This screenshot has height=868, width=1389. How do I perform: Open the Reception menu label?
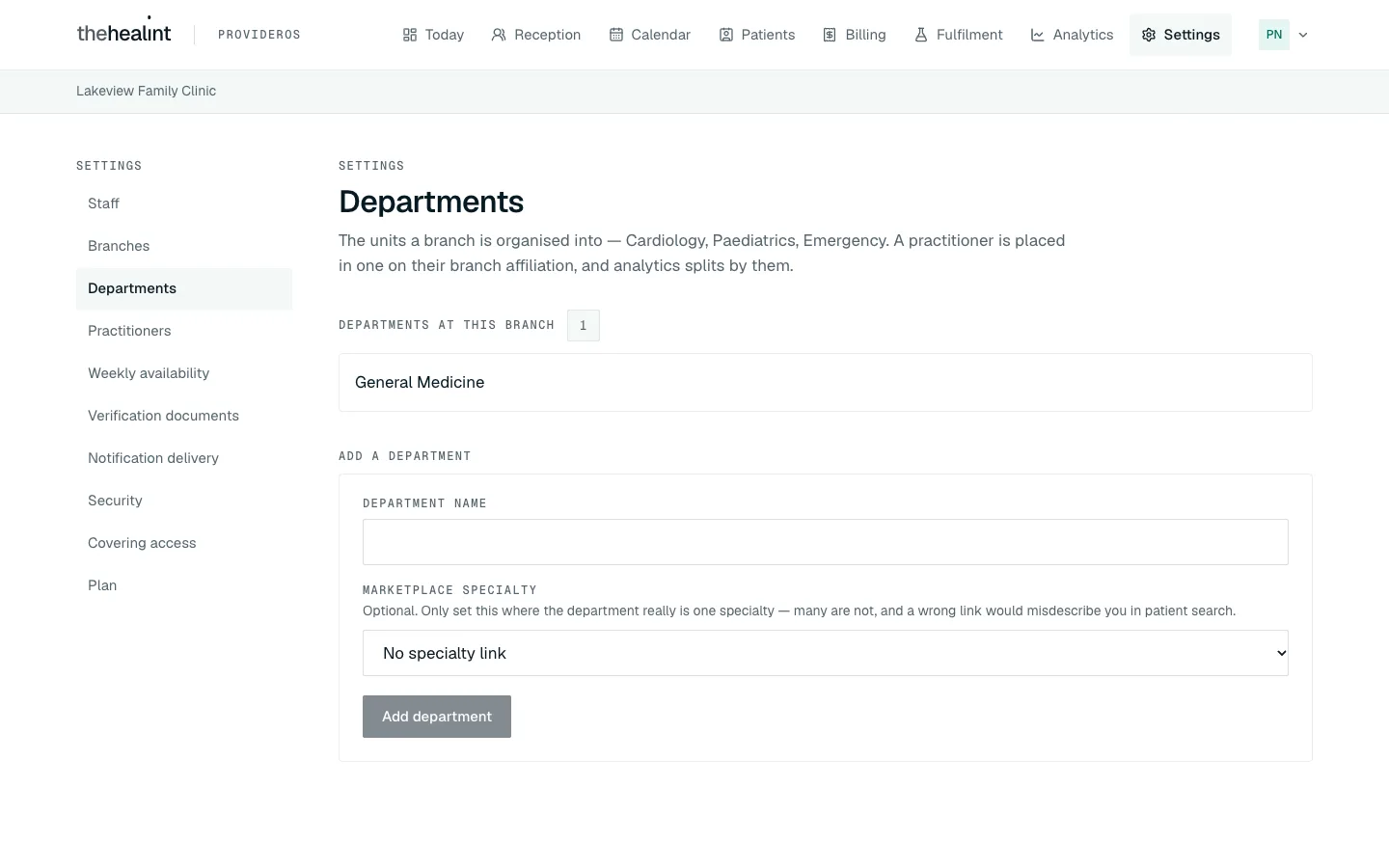[548, 35]
